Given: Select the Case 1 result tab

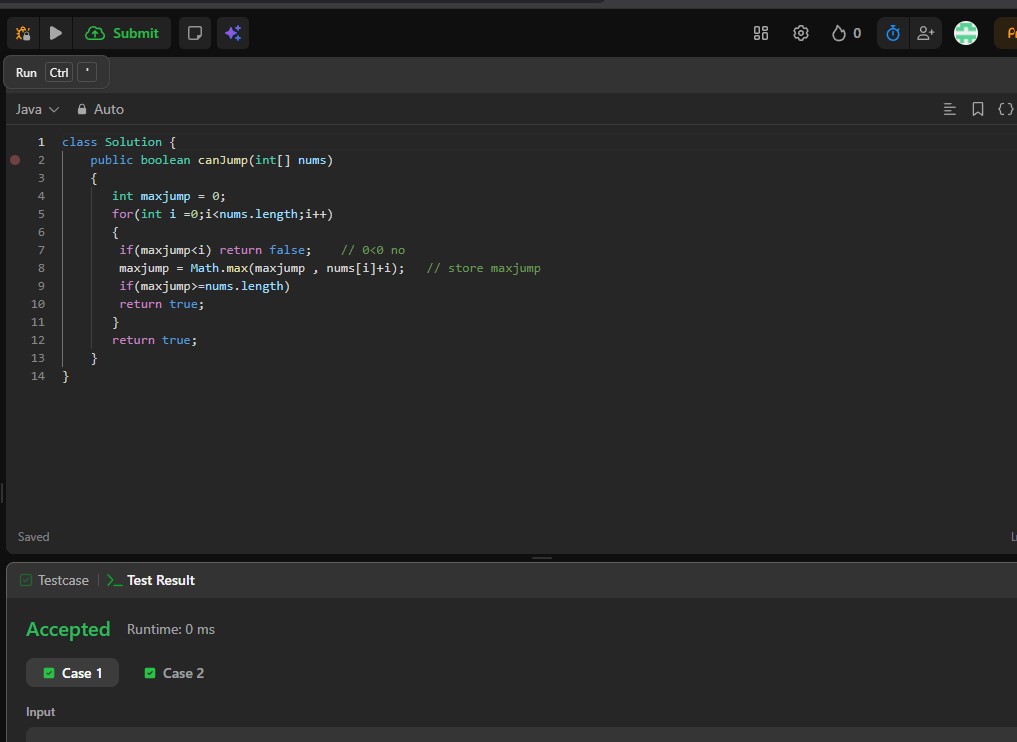Looking at the screenshot, I should click(72, 673).
